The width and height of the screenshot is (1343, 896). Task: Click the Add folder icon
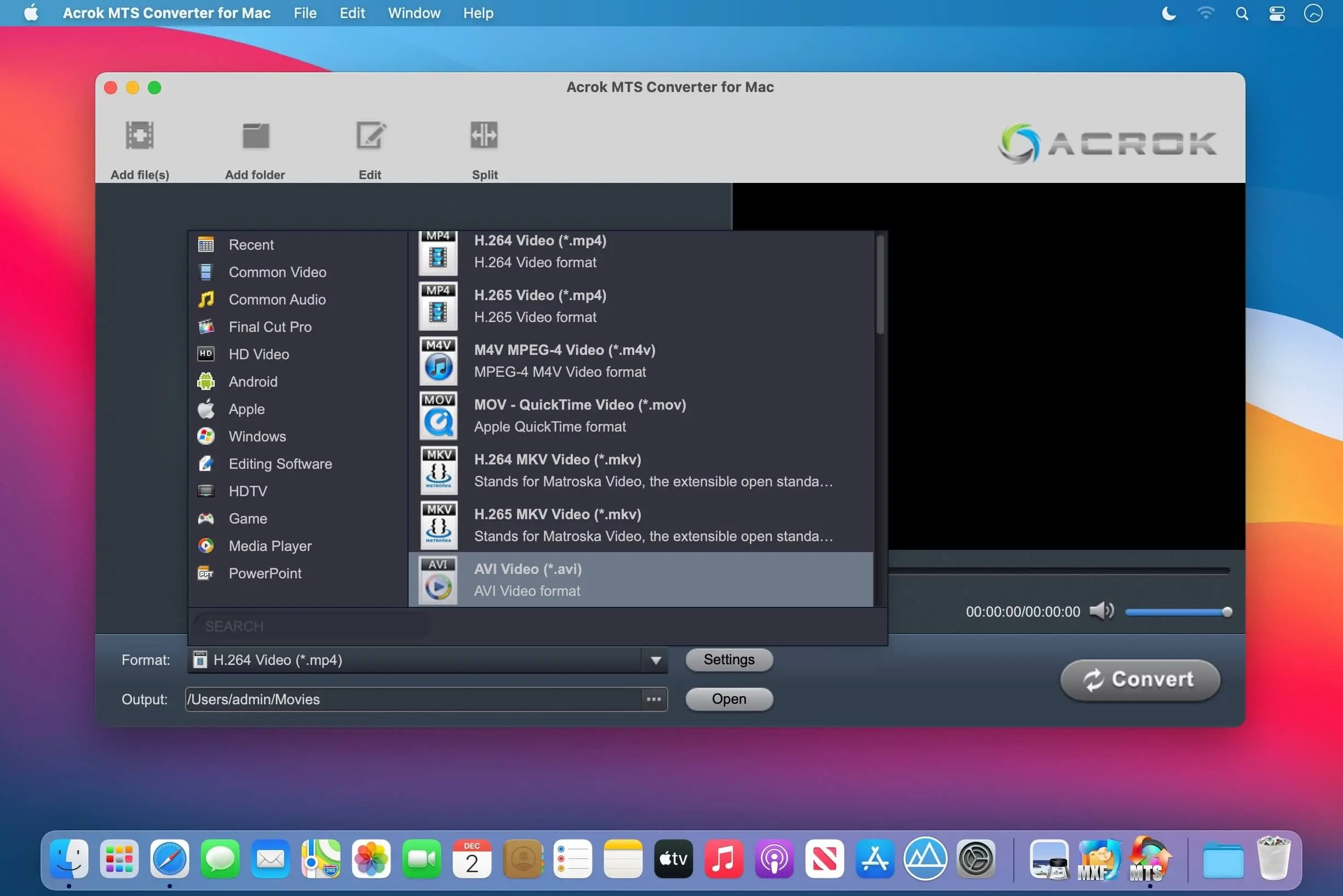coord(255,136)
